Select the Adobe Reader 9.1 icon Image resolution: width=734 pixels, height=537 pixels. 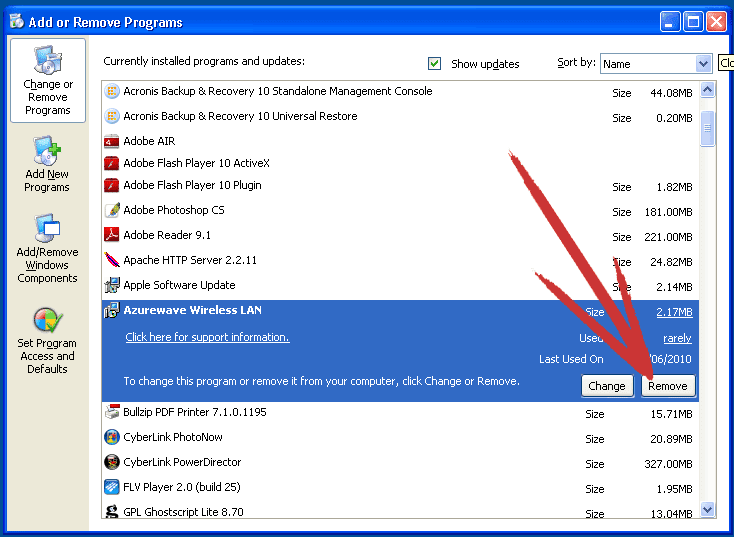tap(111, 234)
